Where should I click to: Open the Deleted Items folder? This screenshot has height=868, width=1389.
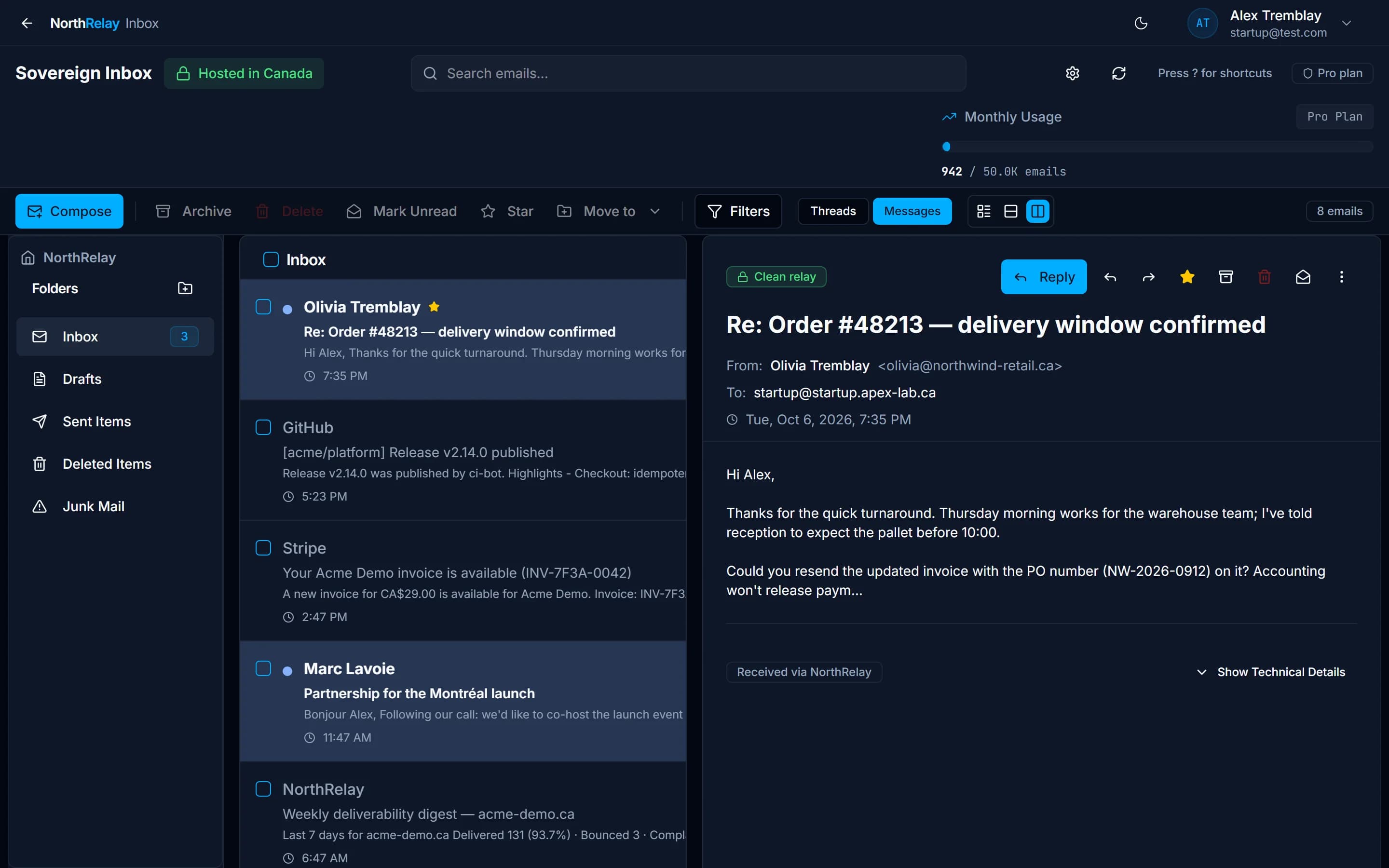point(115,464)
